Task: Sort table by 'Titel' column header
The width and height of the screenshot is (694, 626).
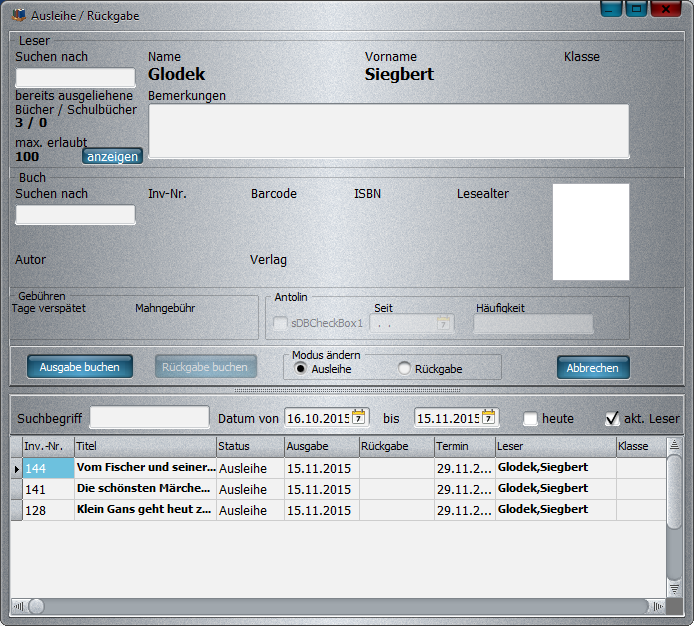Action: click(x=145, y=446)
